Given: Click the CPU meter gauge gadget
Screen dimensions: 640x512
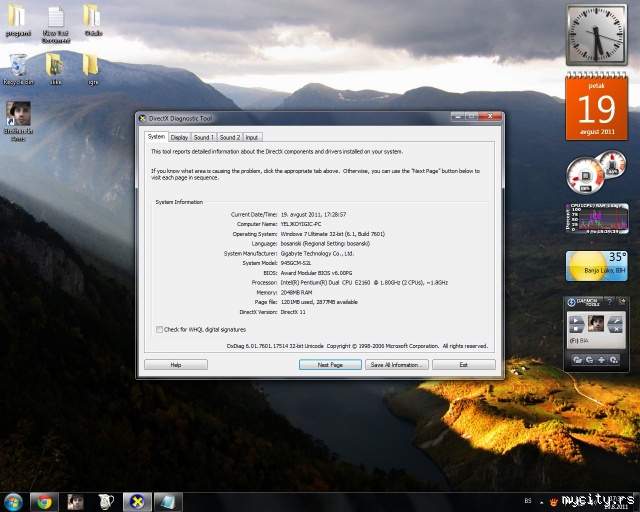Looking at the screenshot, I should 596,172.
